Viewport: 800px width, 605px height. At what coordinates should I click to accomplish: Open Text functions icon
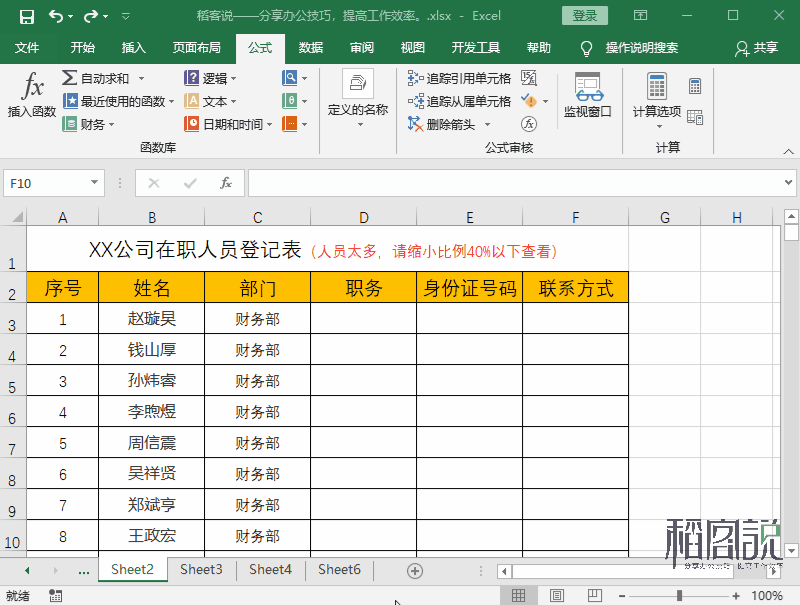tap(191, 101)
